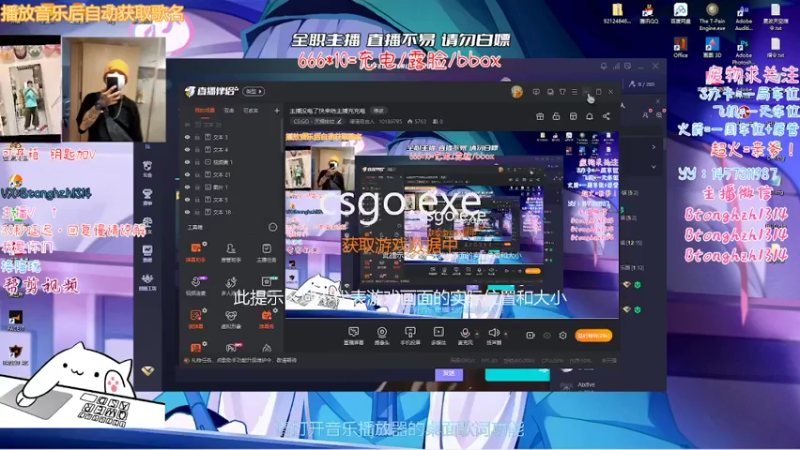Open the Adobe Audition desktop icon

[x=743, y=16]
